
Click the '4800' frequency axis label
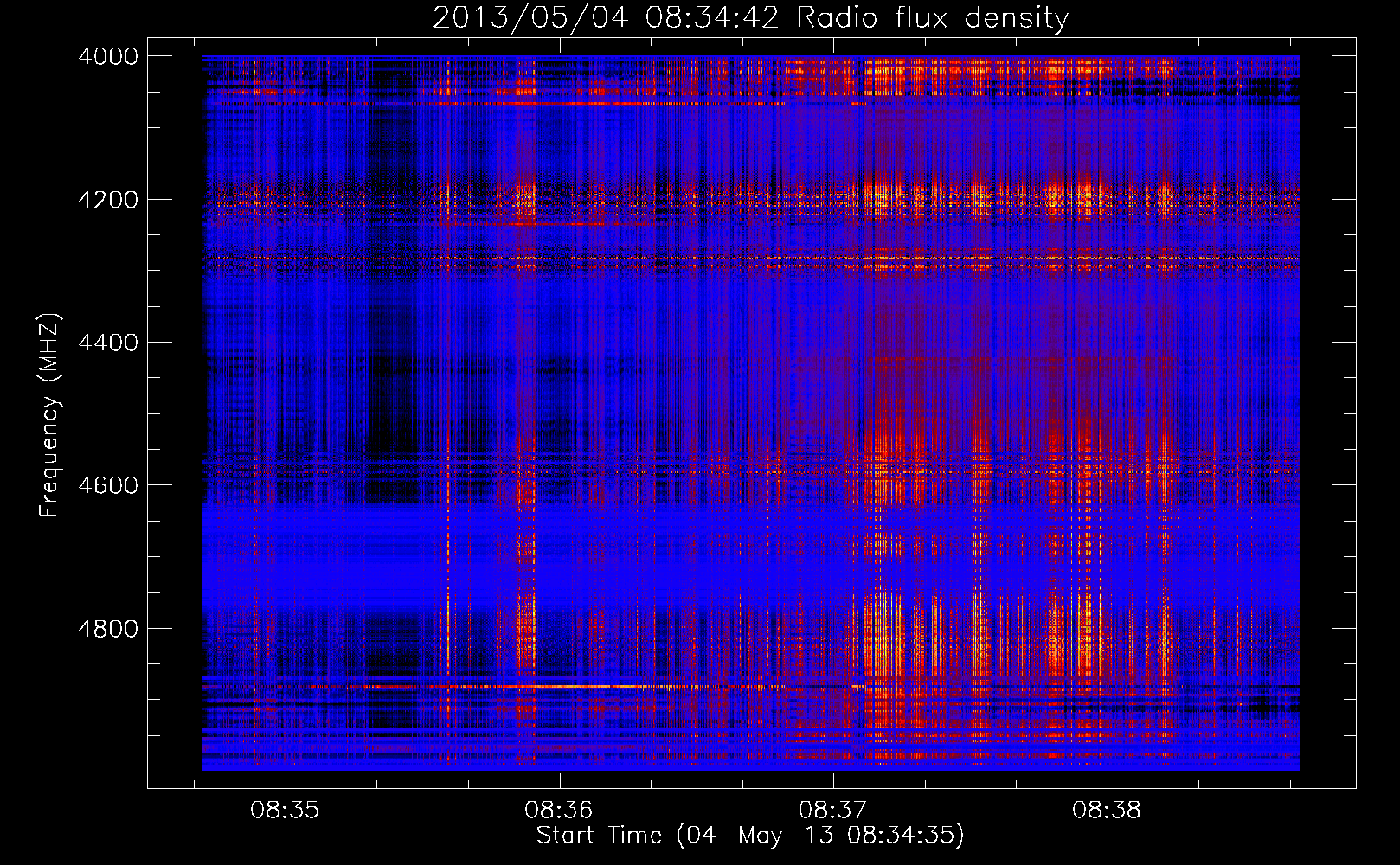(x=108, y=629)
